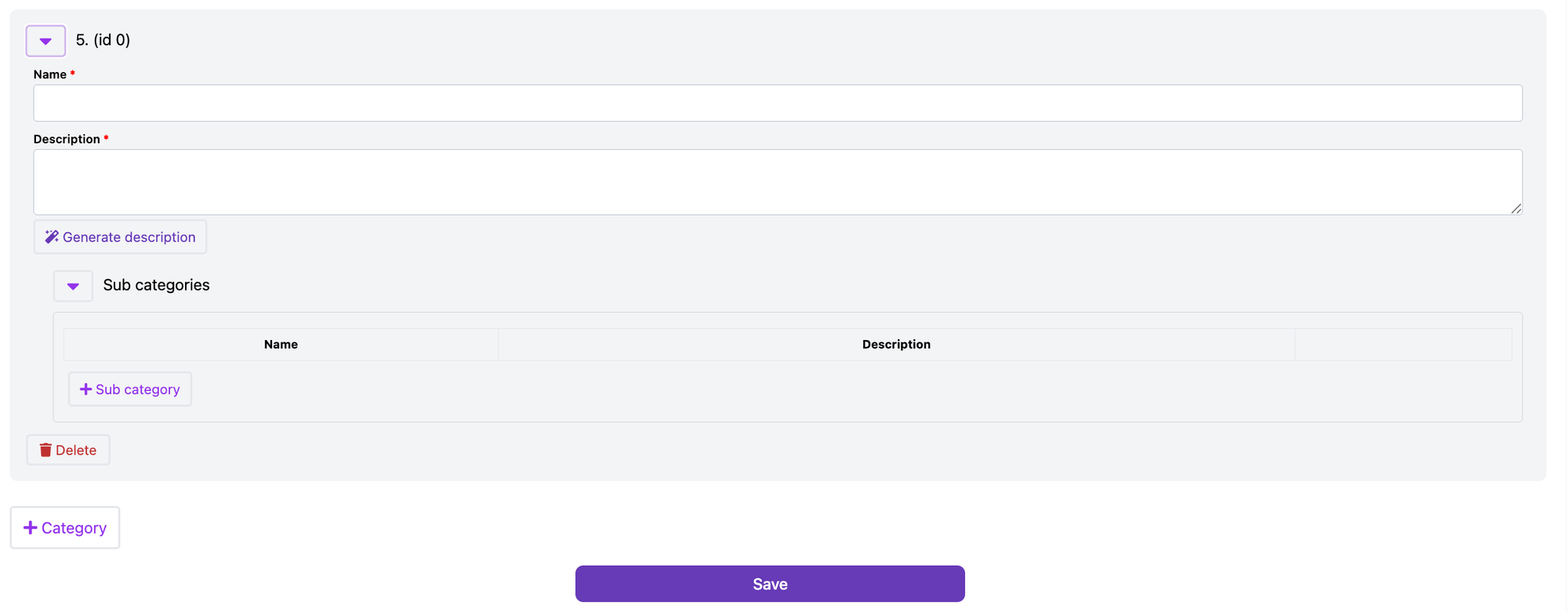Click the Name field label
This screenshot has height=612, width=1568.
tap(49, 74)
